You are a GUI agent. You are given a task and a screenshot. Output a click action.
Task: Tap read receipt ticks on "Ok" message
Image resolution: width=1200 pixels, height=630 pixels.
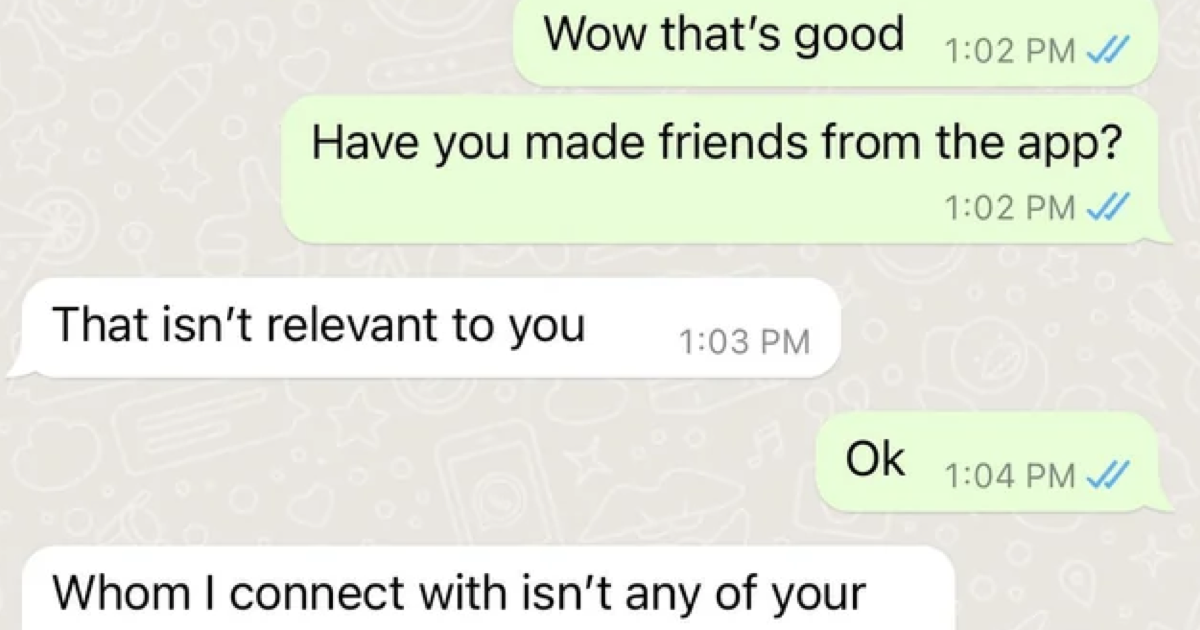pyautogui.click(x=1108, y=476)
